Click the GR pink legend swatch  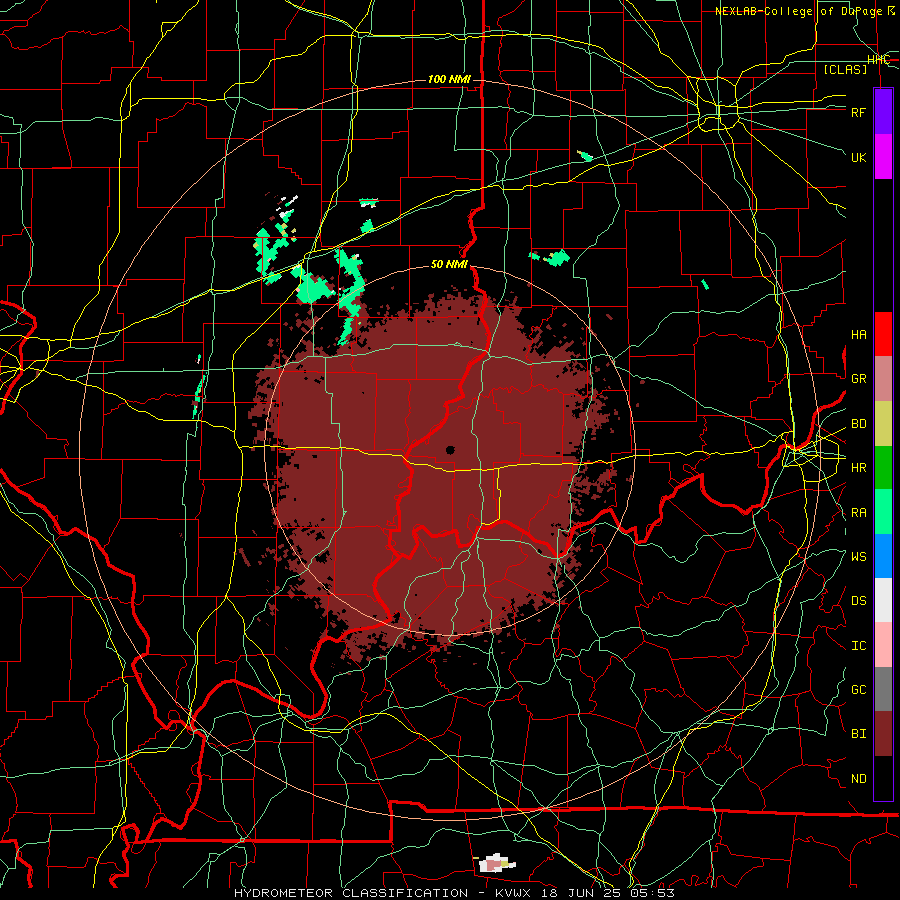(x=883, y=379)
